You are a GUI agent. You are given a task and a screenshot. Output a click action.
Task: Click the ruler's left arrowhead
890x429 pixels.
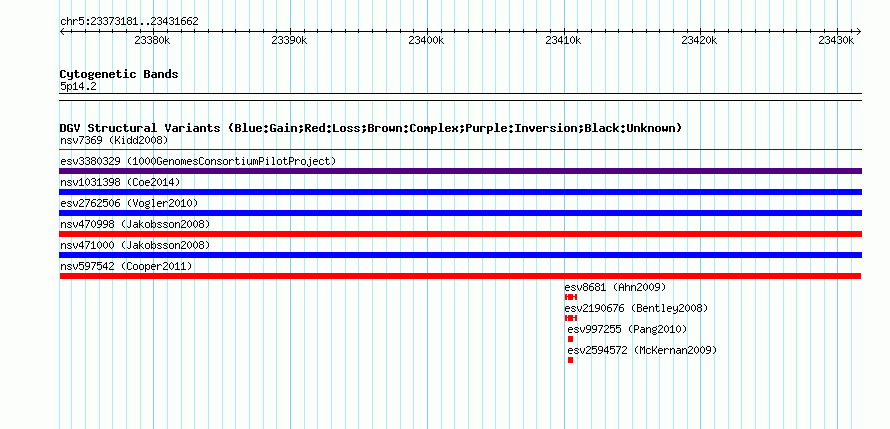[x=62, y=31]
